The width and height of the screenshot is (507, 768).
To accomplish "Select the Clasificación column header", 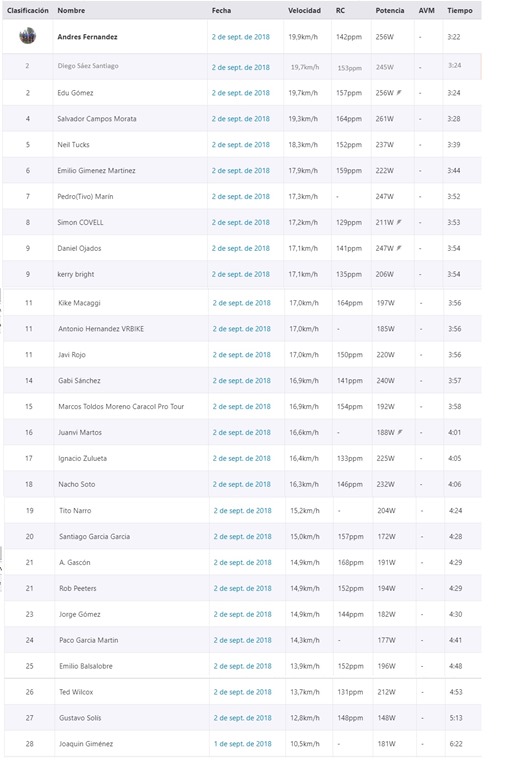I will (x=27, y=10).
